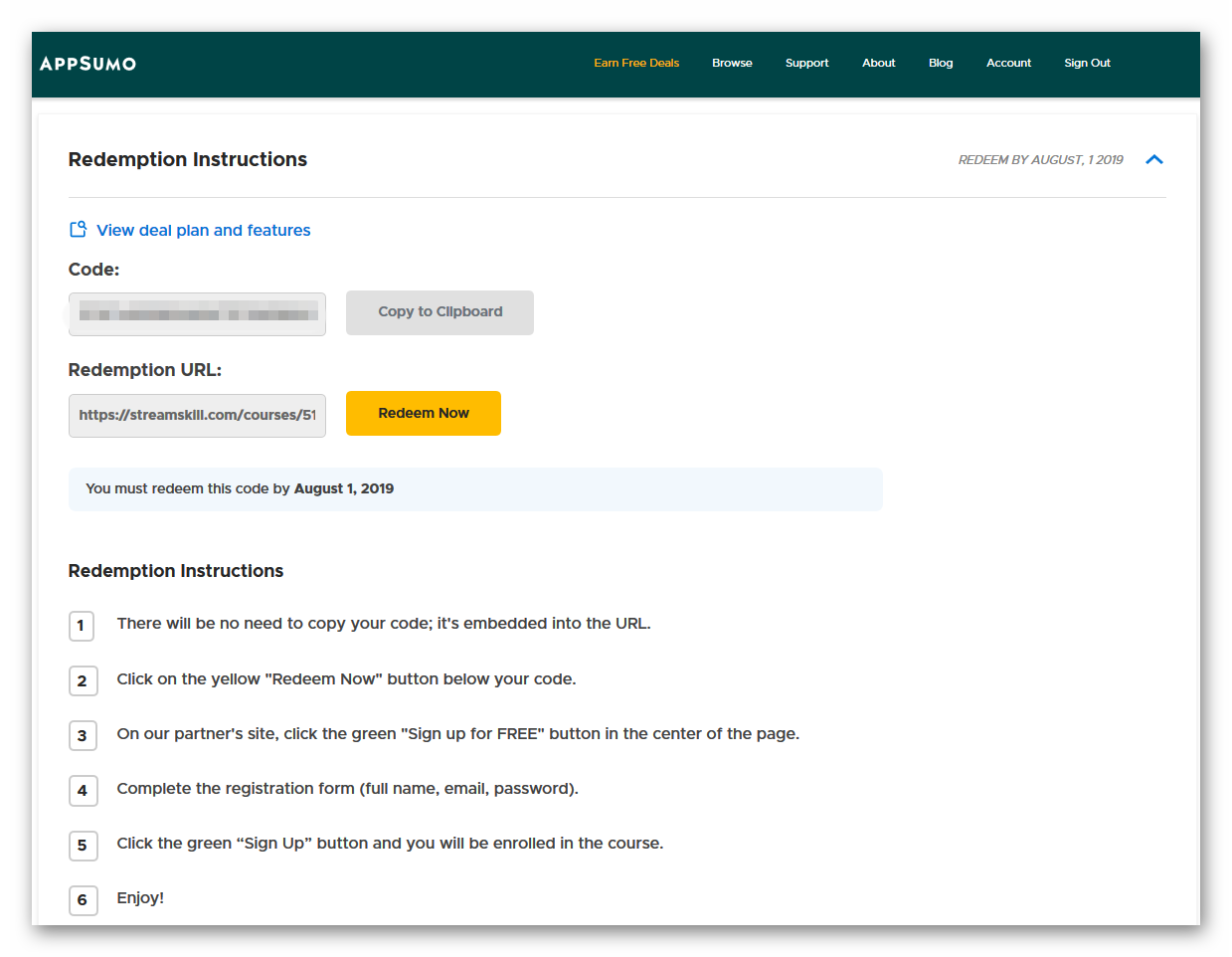Viewport: 1232px width, 957px height.
Task: Select step number 5 box
Action: (82, 846)
